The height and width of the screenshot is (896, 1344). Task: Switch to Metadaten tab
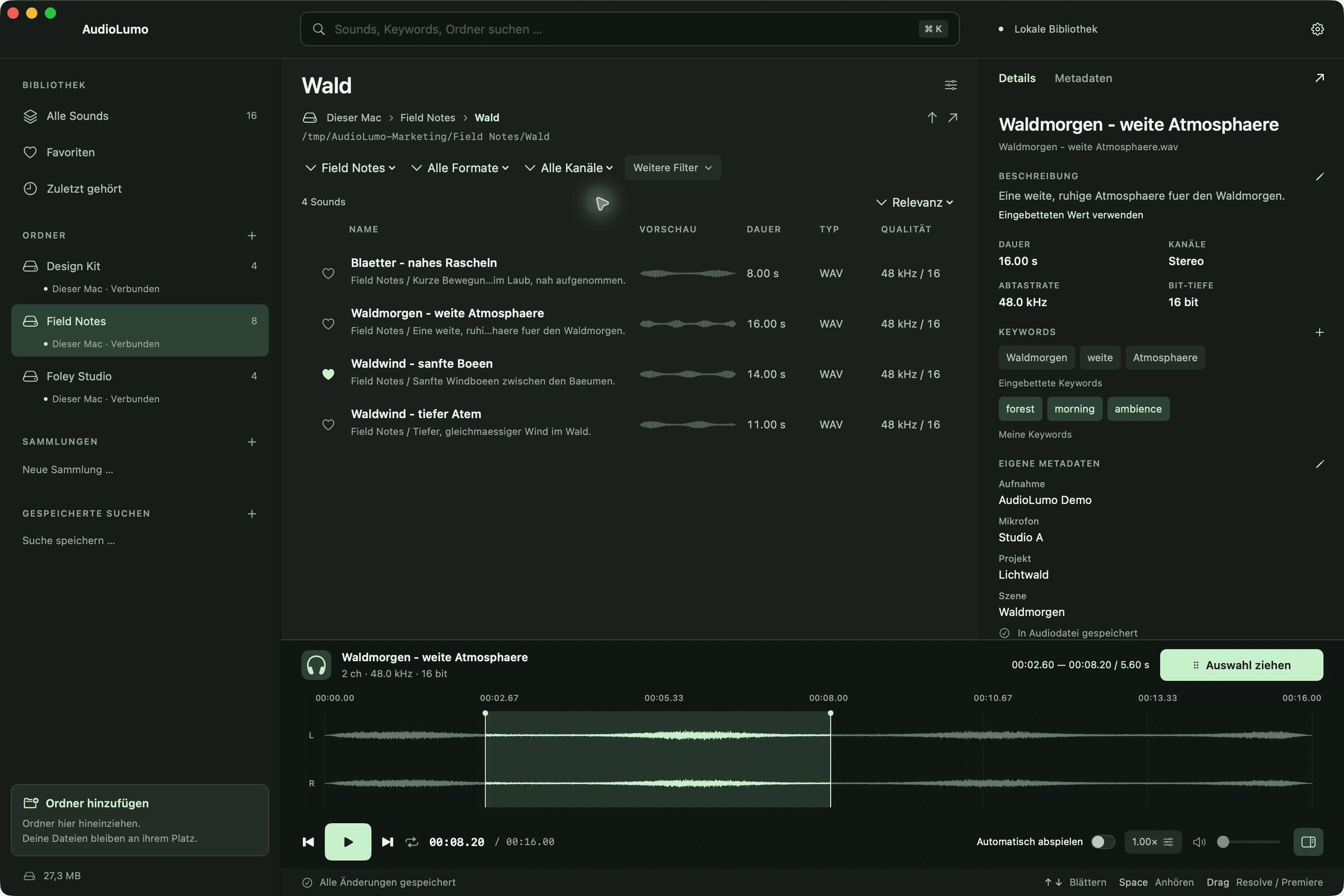[x=1084, y=78]
